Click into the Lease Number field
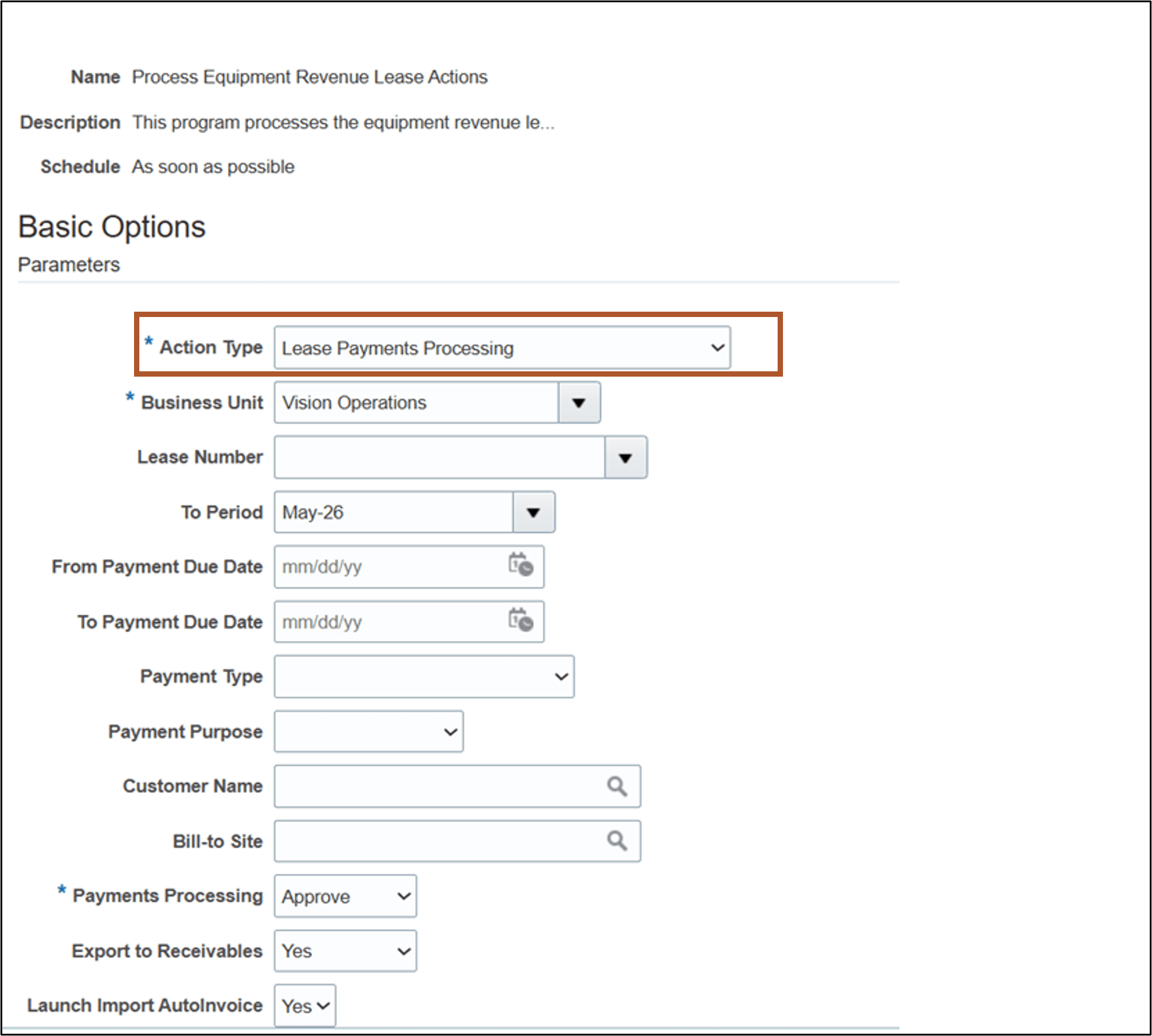The width and height of the screenshot is (1152, 1036). point(439,457)
